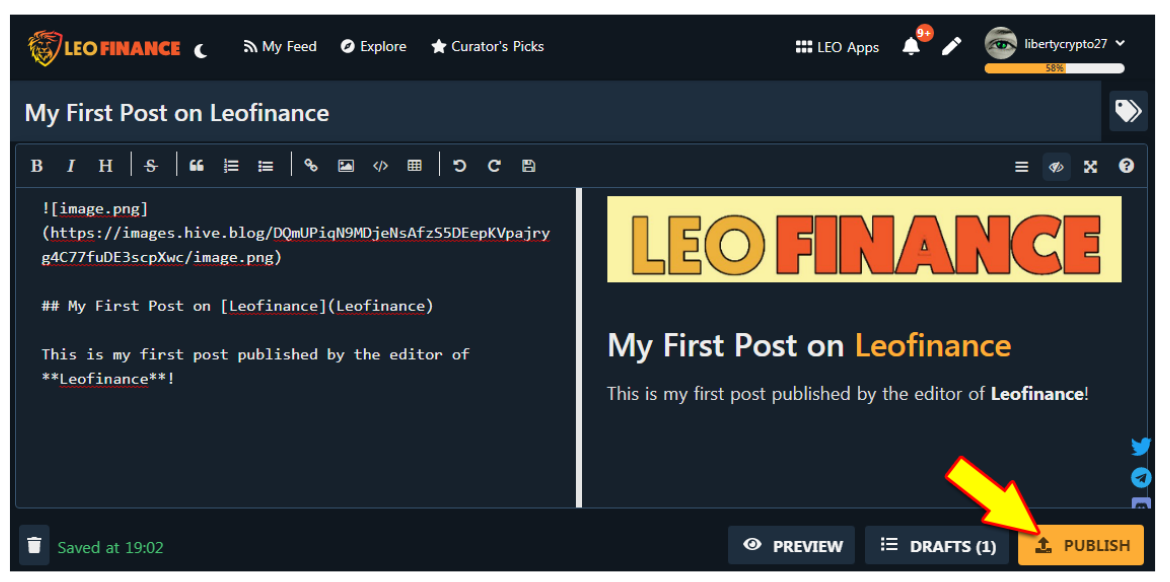Screen dimensions: 1170x582
Task: Click the pencil write-post icon
Action: click(951, 46)
